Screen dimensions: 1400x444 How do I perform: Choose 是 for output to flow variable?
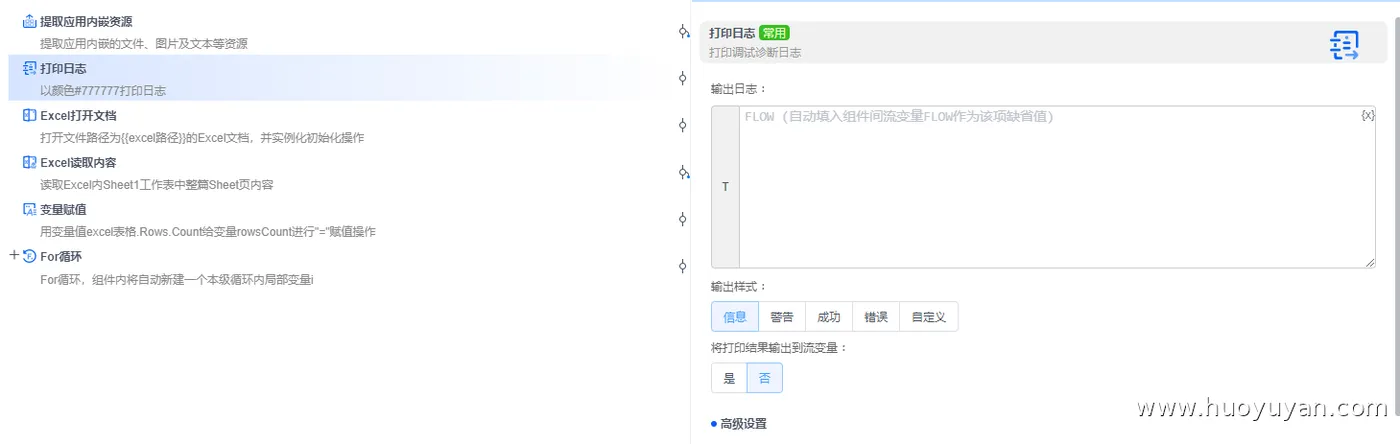tap(729, 378)
